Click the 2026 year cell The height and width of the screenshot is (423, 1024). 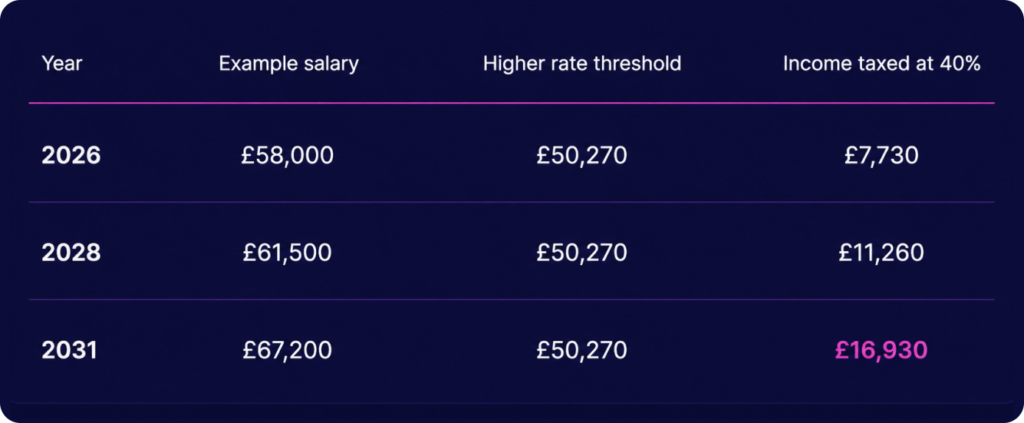point(71,155)
